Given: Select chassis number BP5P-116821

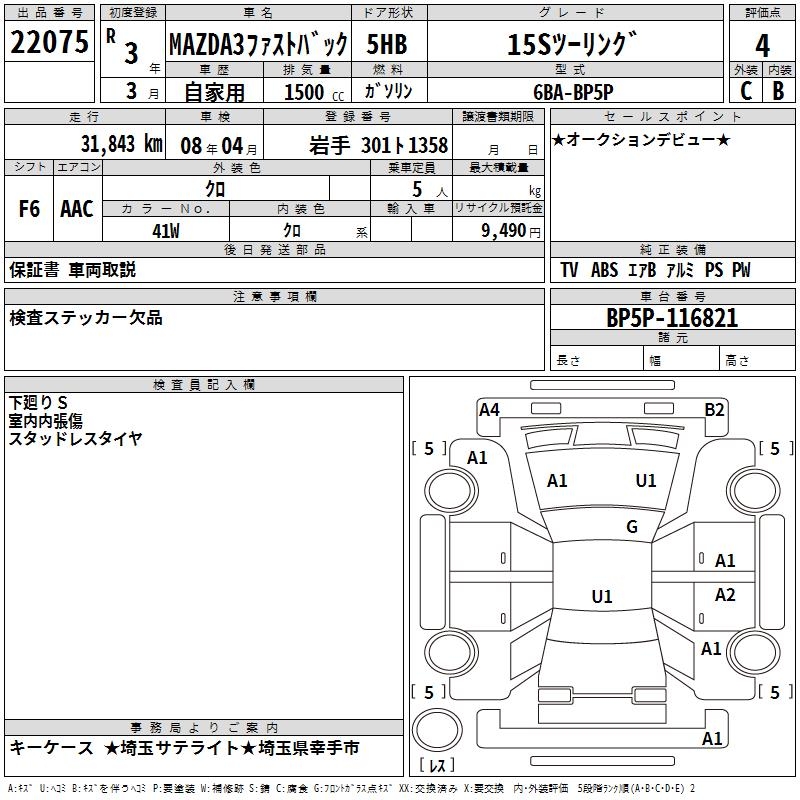Looking at the screenshot, I should (672, 318).
